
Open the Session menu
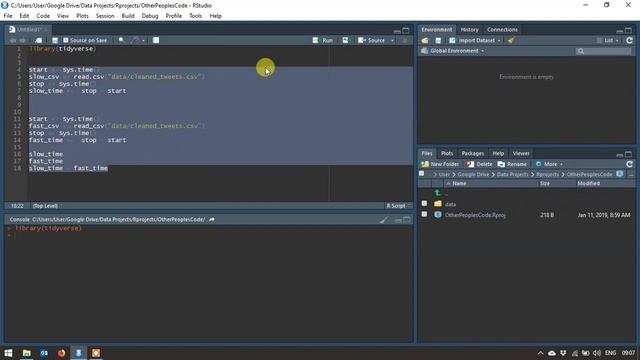point(105,16)
